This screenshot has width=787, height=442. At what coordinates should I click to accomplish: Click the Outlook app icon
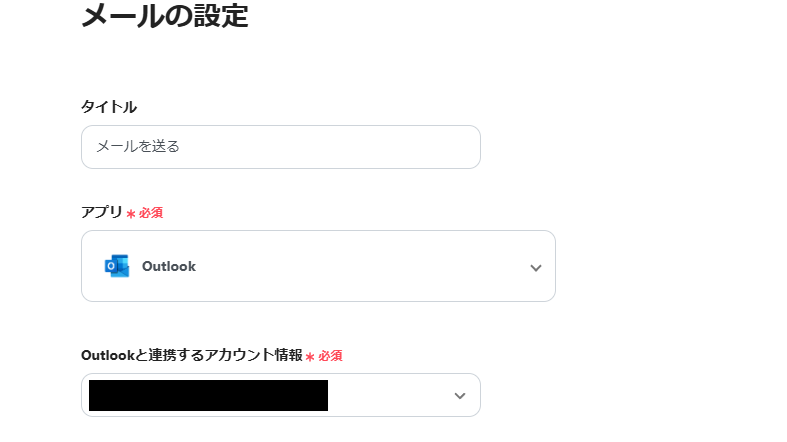[x=117, y=266]
